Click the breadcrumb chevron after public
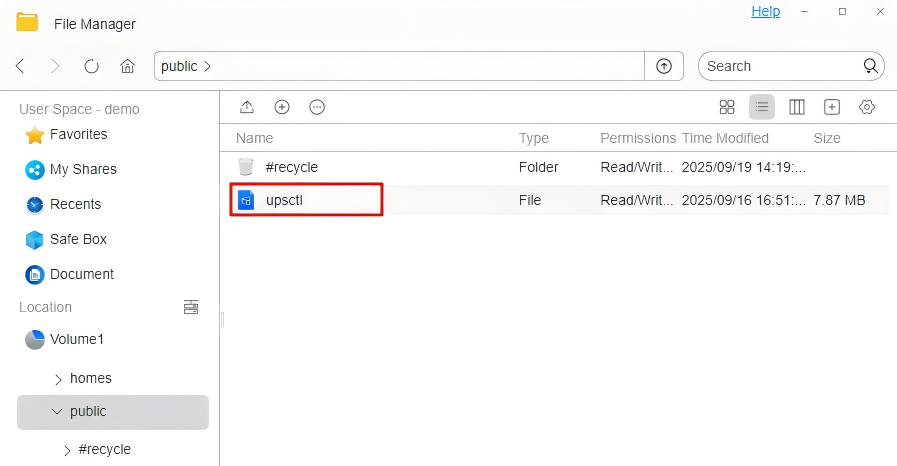Screen dimensions: 897x466 coord(207,66)
